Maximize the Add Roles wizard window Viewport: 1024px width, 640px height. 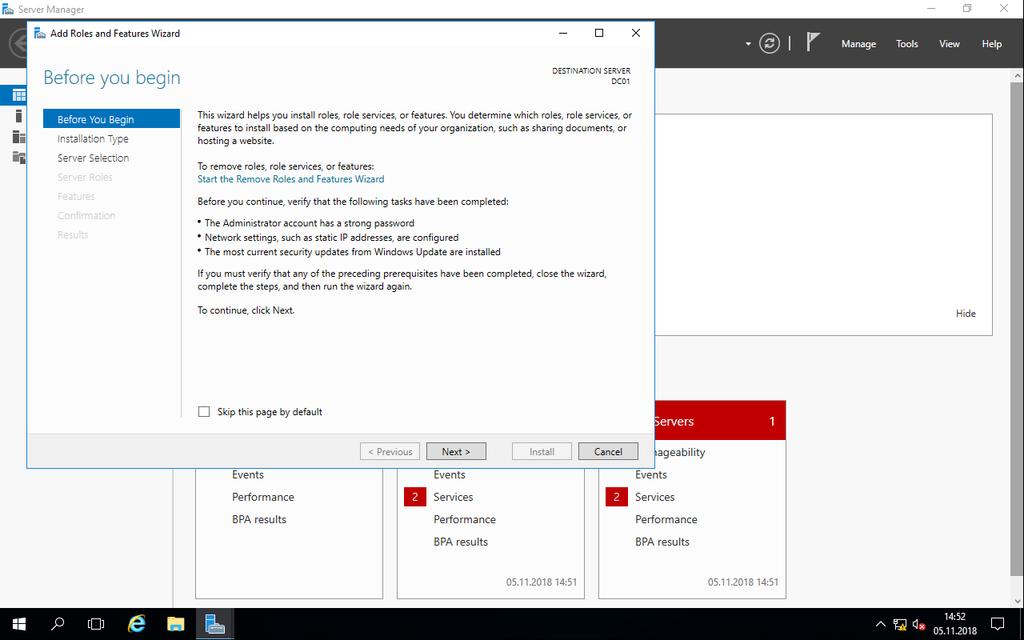(599, 33)
